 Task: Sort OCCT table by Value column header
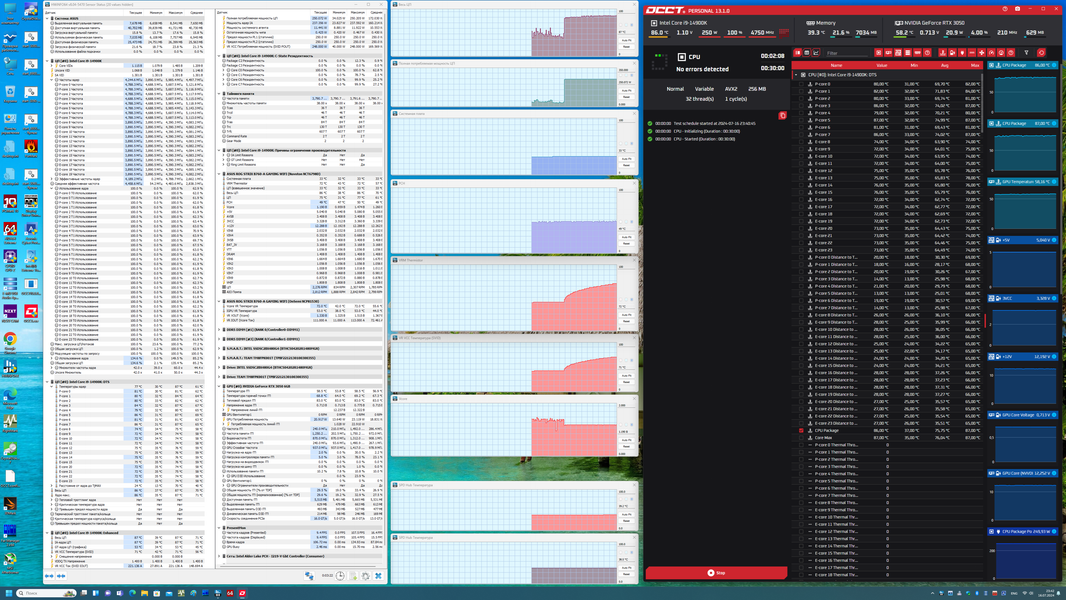[882, 65]
